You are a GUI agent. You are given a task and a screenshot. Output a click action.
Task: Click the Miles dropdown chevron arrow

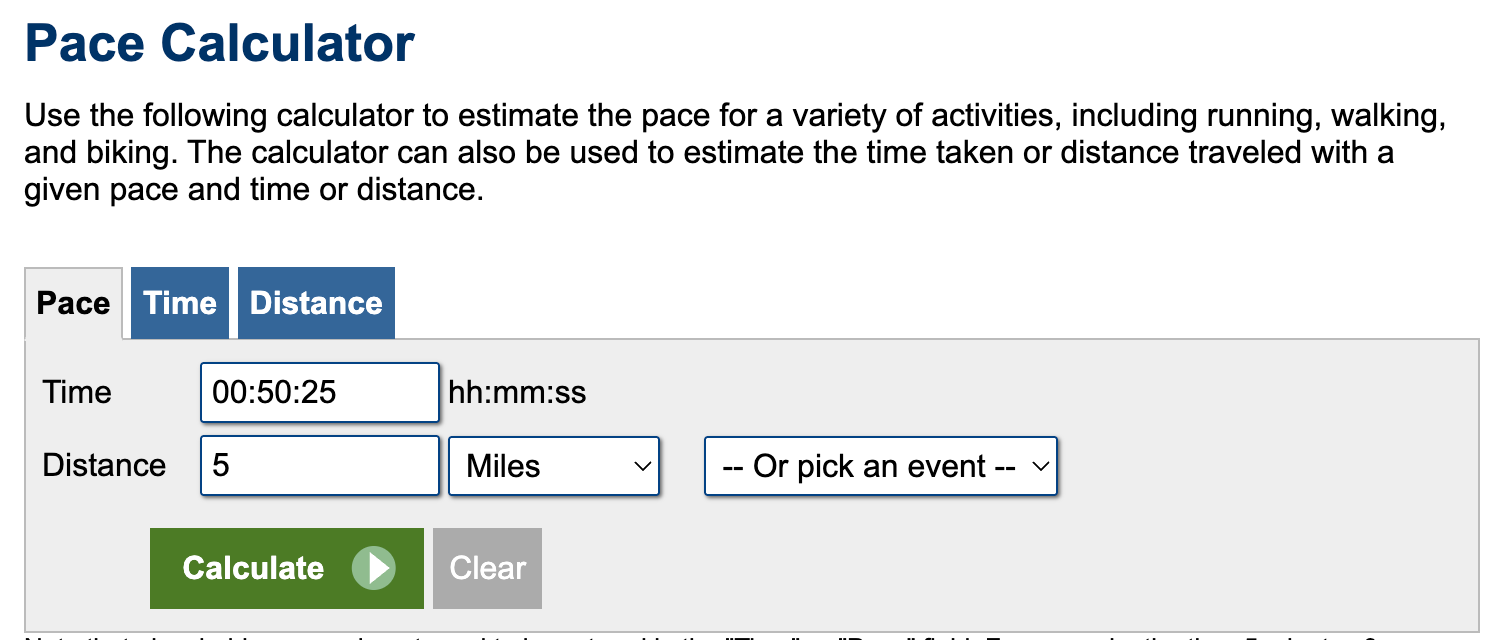[x=642, y=466]
